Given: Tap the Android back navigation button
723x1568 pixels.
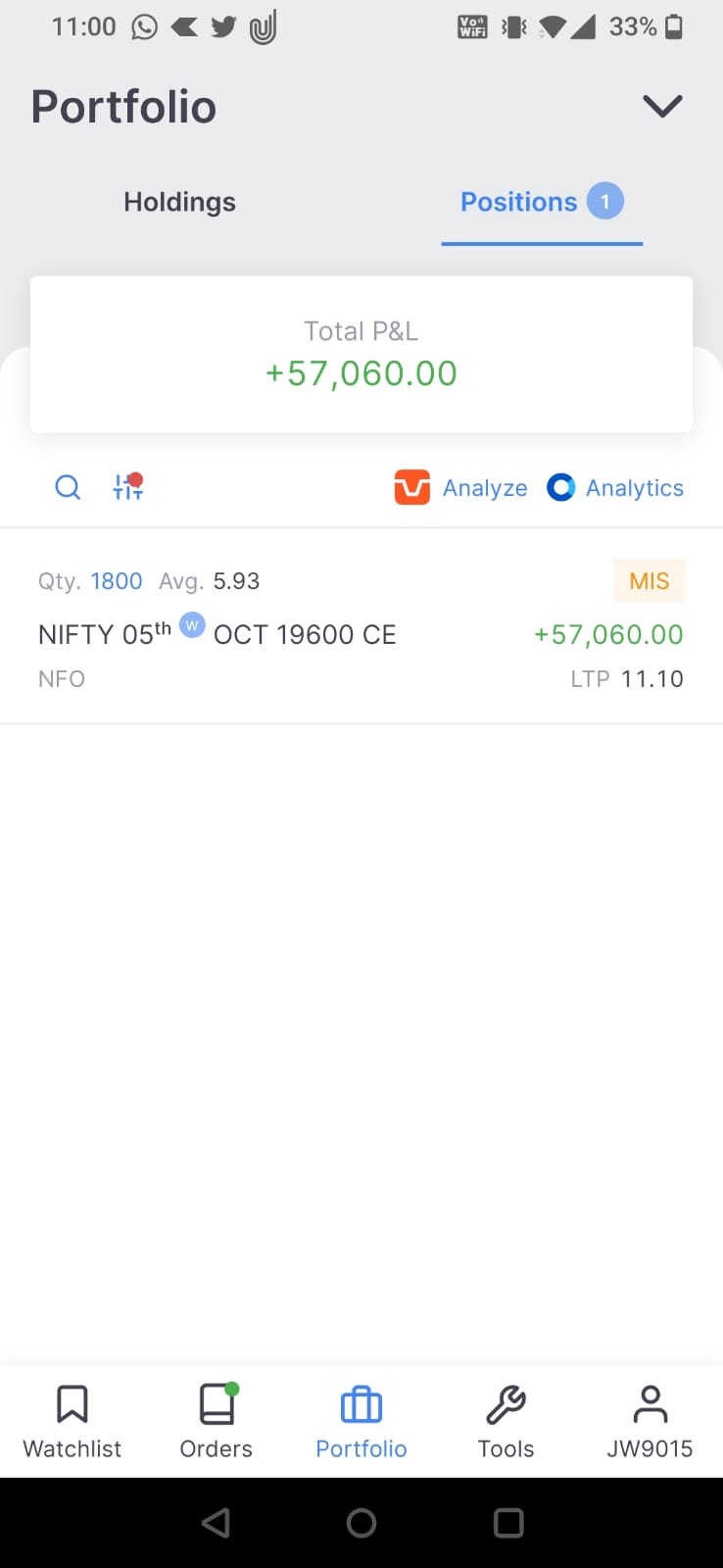Looking at the screenshot, I should (x=216, y=1522).
